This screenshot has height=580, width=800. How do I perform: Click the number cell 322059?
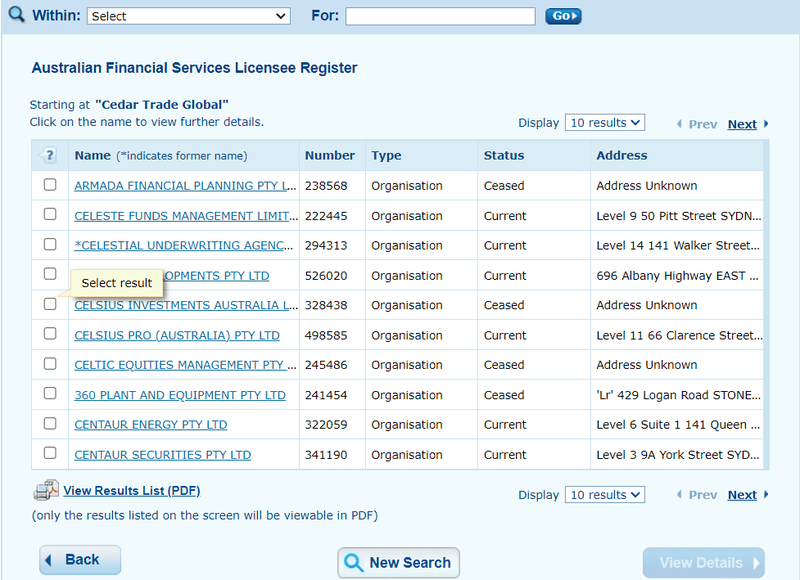click(326, 424)
